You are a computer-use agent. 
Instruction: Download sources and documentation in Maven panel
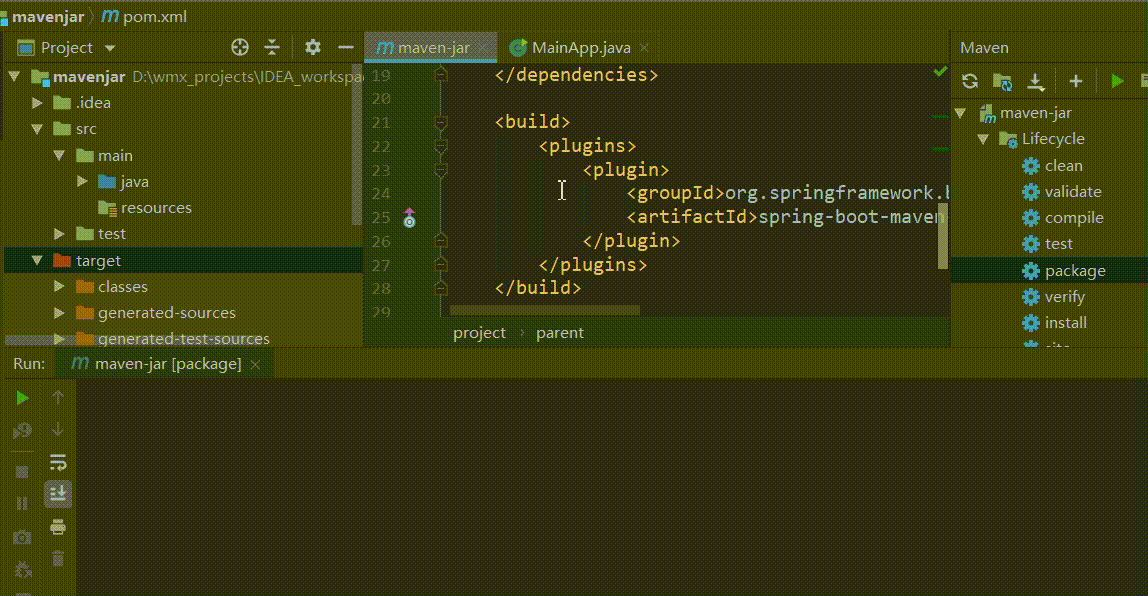point(1036,81)
